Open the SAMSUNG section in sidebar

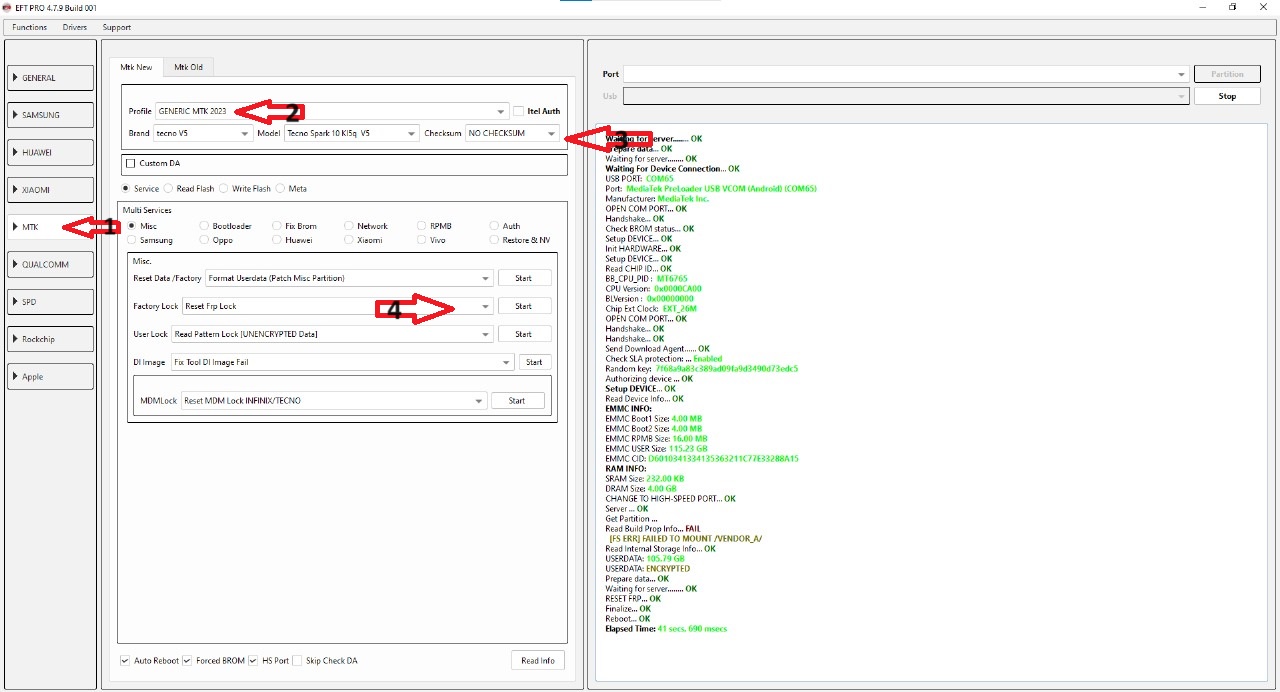tap(50, 115)
